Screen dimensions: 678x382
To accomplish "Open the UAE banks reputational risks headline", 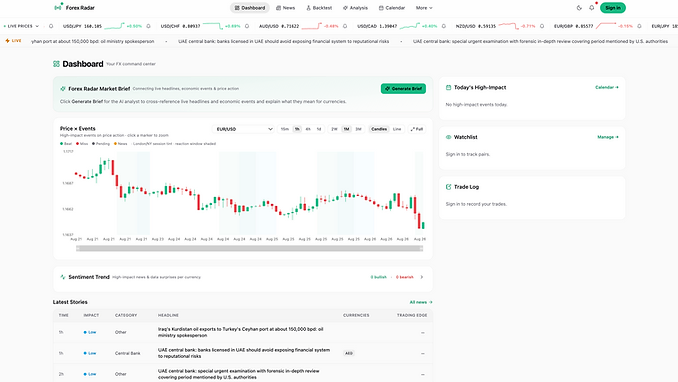I will point(244,353).
